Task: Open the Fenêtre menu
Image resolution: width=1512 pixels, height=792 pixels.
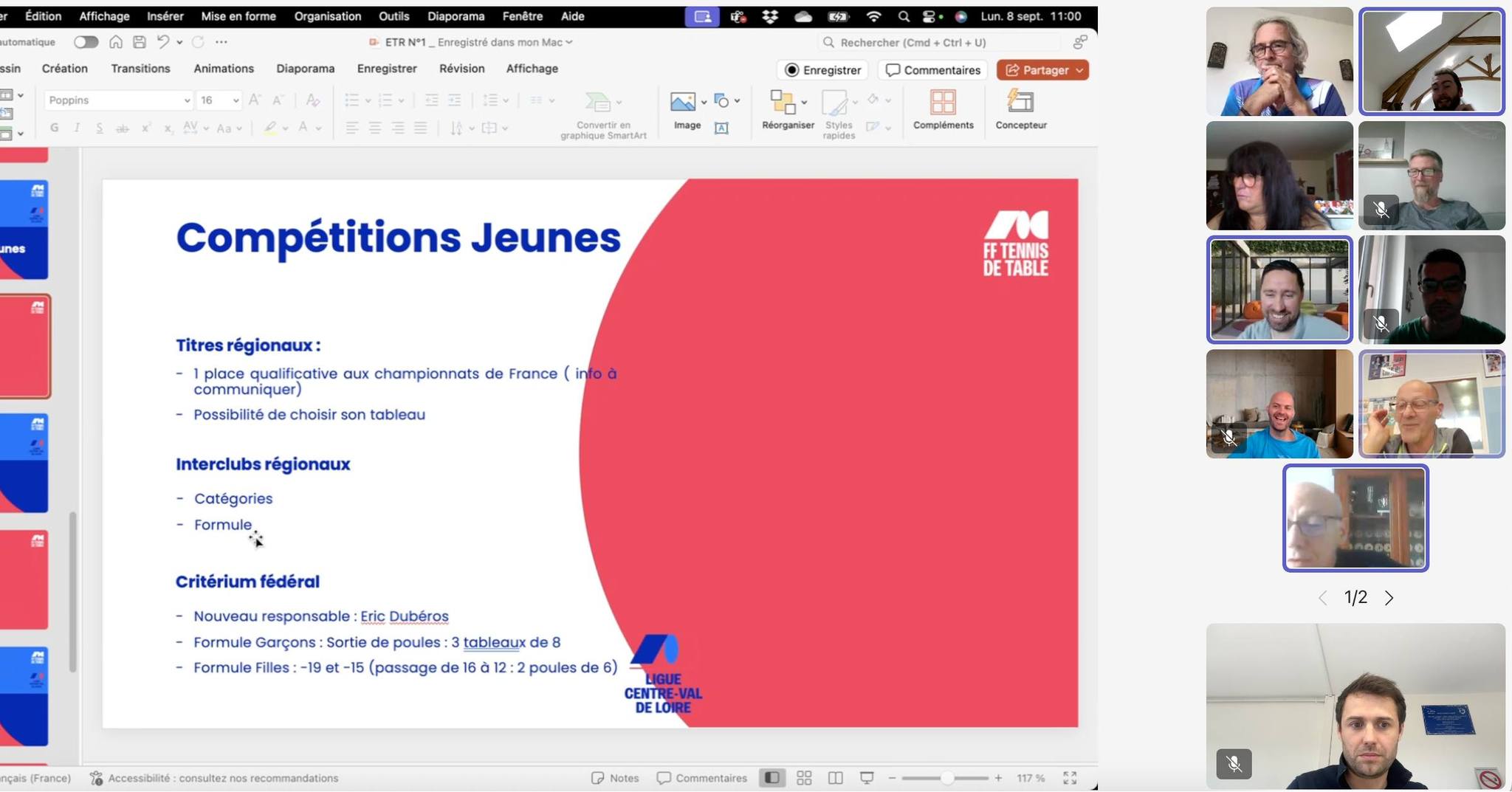Action: tap(522, 16)
